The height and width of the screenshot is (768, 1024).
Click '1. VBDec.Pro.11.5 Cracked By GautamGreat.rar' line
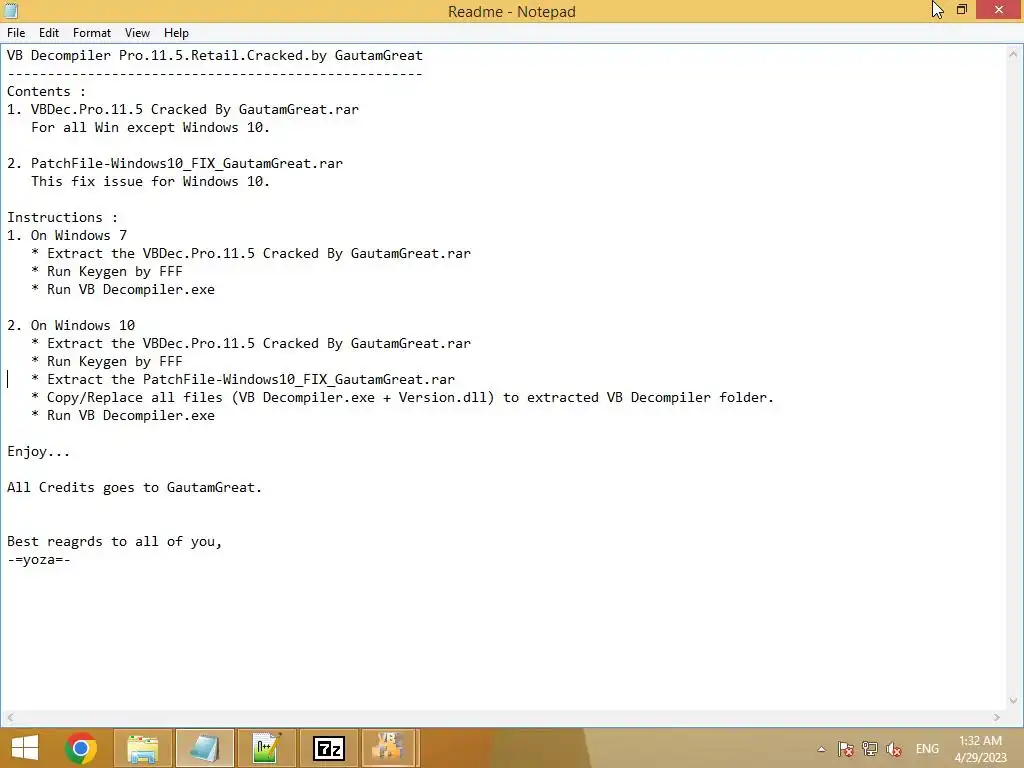[183, 110]
